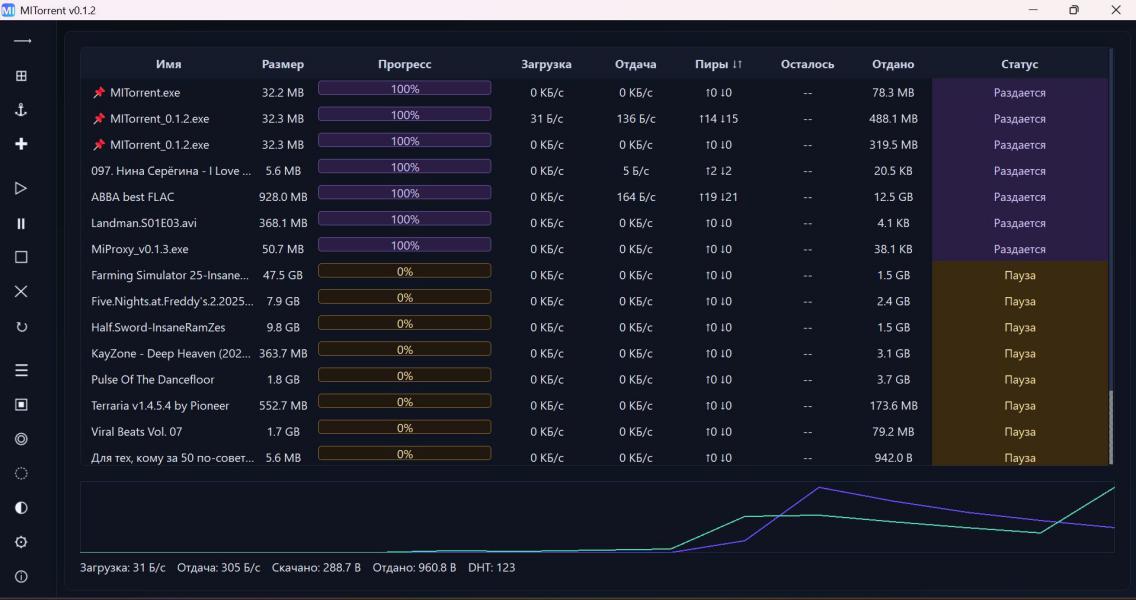Click the Размер column header
The width and height of the screenshot is (1136, 600).
coord(282,64)
